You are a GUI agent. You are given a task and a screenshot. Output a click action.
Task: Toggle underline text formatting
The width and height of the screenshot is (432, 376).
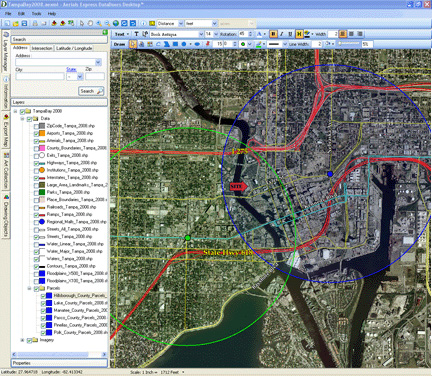pyautogui.click(x=290, y=34)
